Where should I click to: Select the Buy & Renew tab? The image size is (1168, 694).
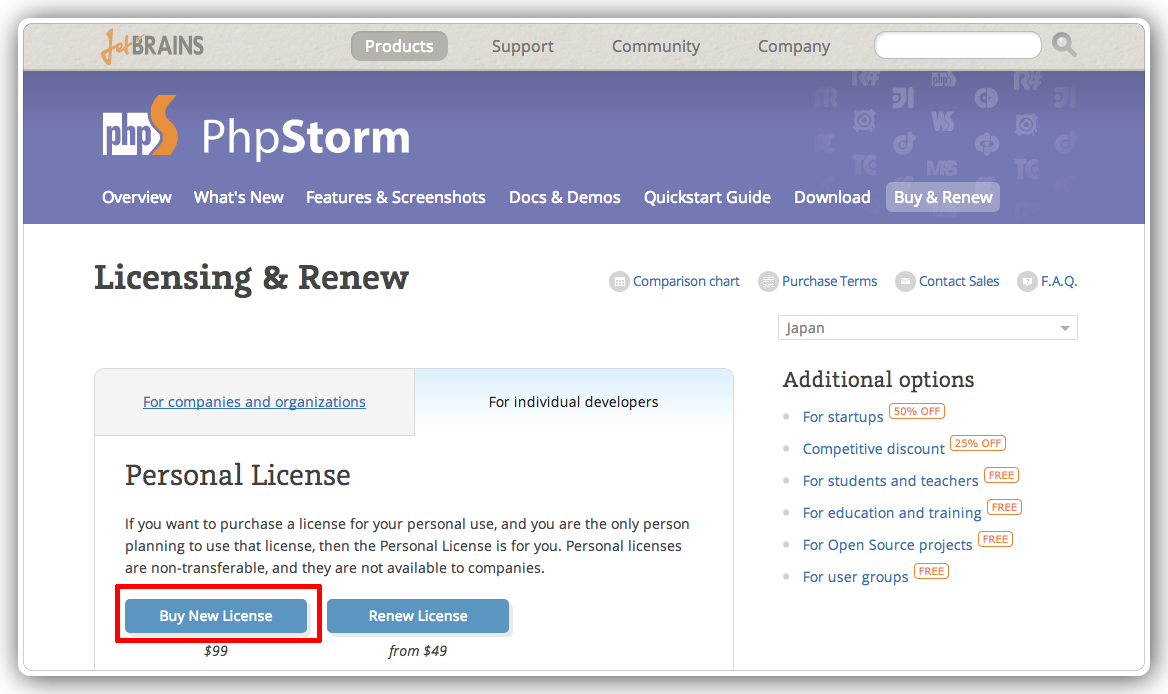tap(942, 197)
